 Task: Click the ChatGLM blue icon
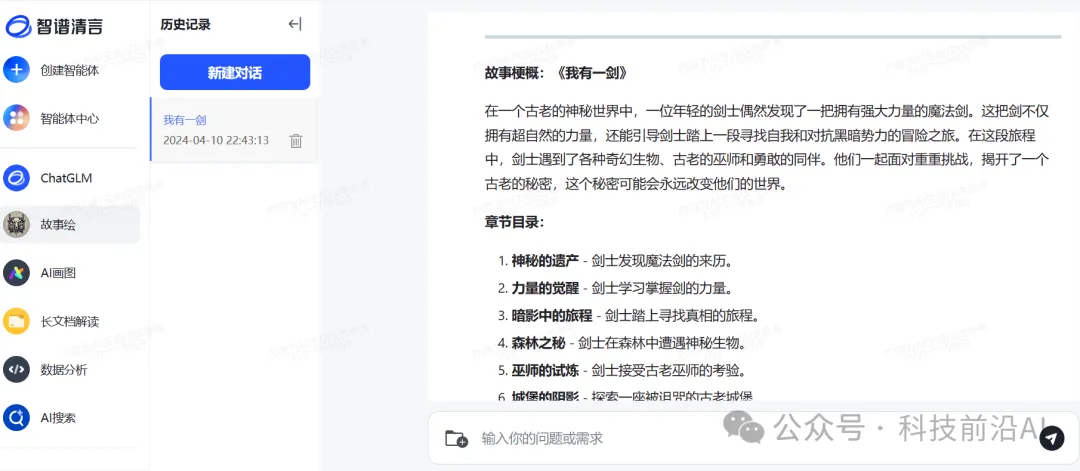point(17,178)
